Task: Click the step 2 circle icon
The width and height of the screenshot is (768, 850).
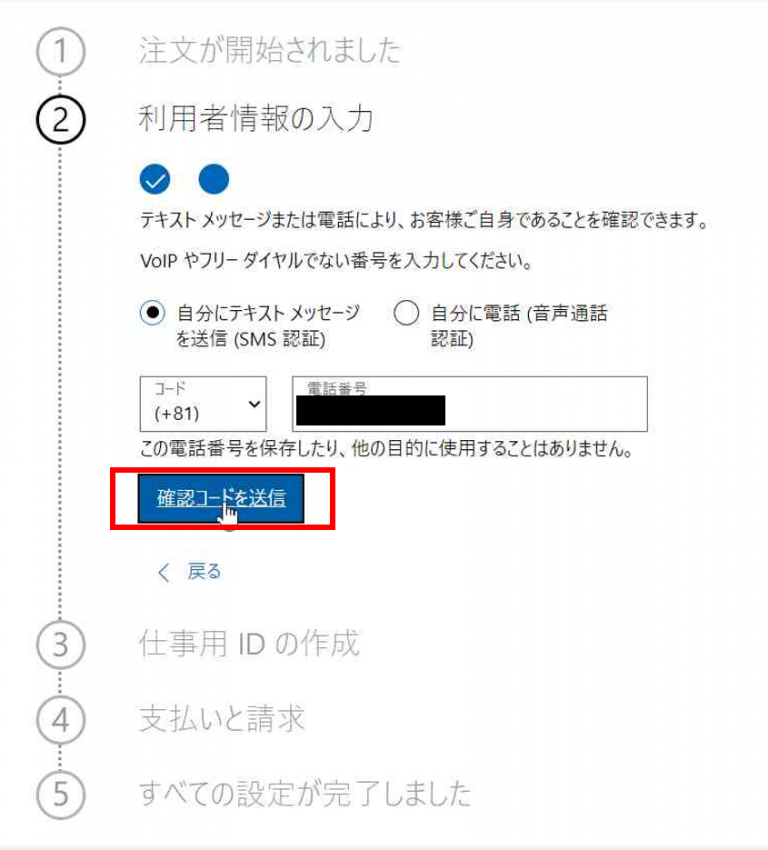Action: pyautogui.click(x=61, y=120)
